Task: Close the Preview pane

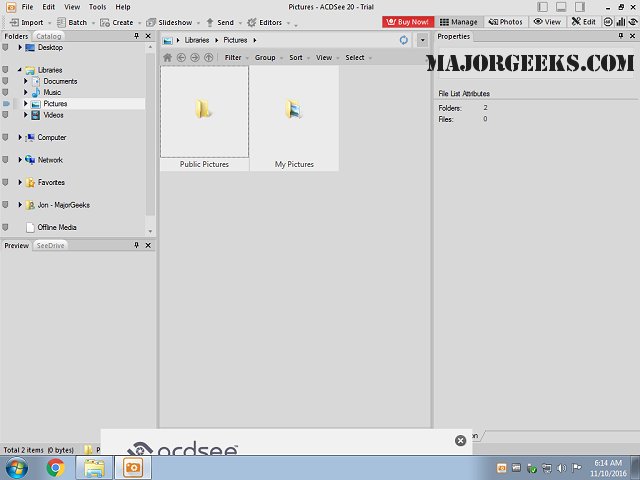Action: click(148, 245)
